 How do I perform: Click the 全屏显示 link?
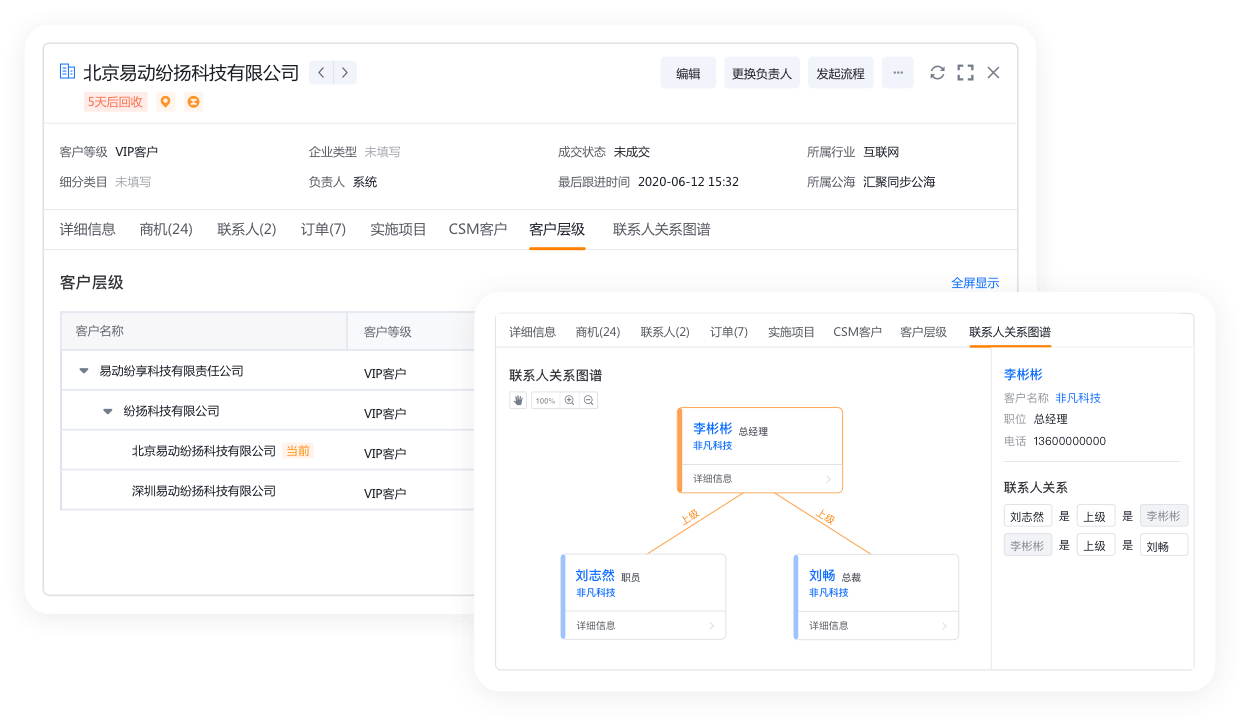(x=974, y=283)
